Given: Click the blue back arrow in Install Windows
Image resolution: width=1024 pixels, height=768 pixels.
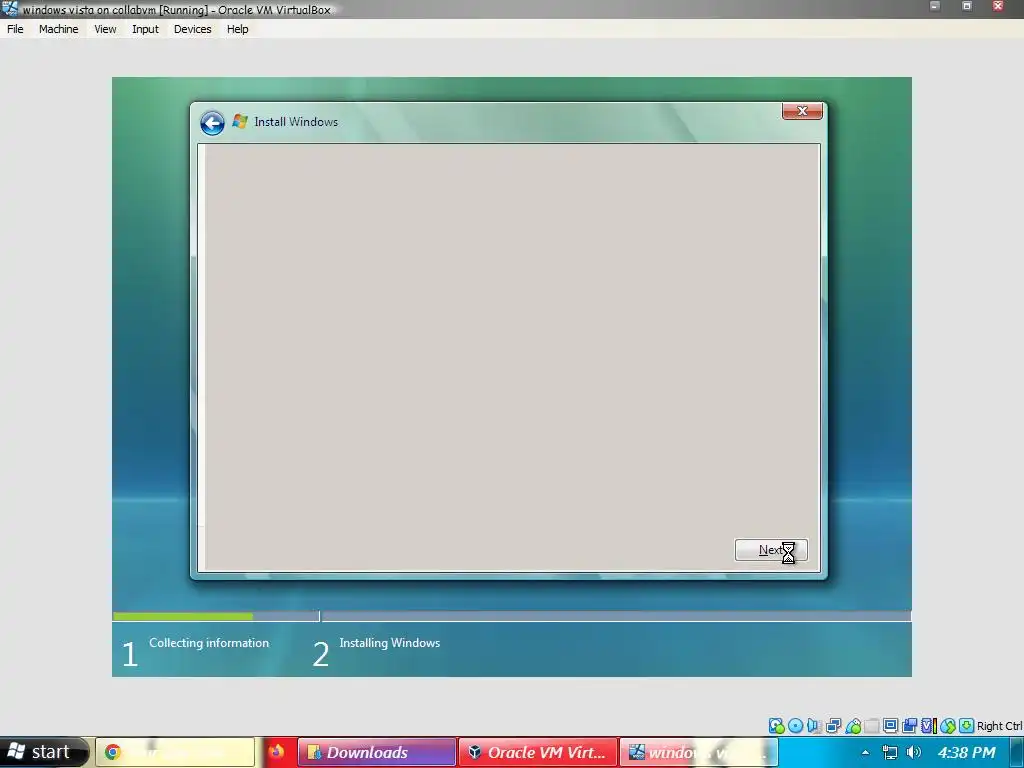Looking at the screenshot, I should point(212,123).
